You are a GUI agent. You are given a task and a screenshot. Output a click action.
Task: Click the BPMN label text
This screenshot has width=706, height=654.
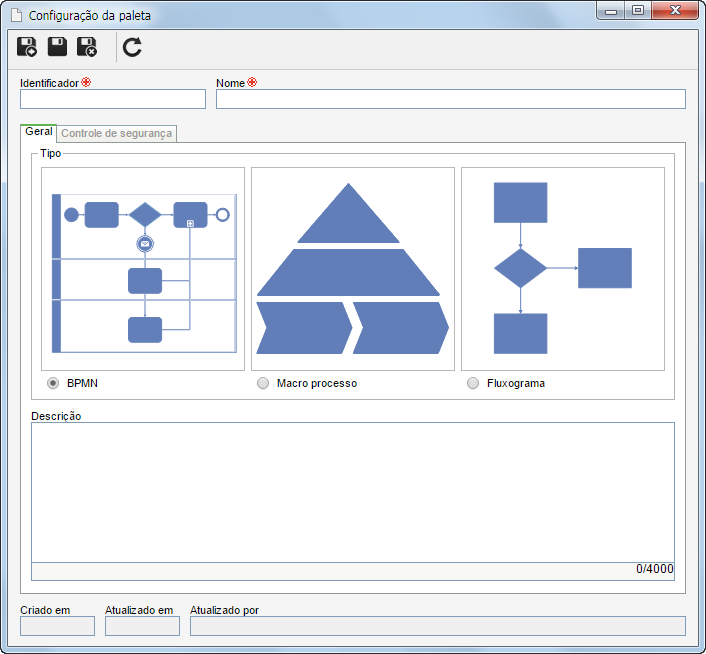[82, 383]
